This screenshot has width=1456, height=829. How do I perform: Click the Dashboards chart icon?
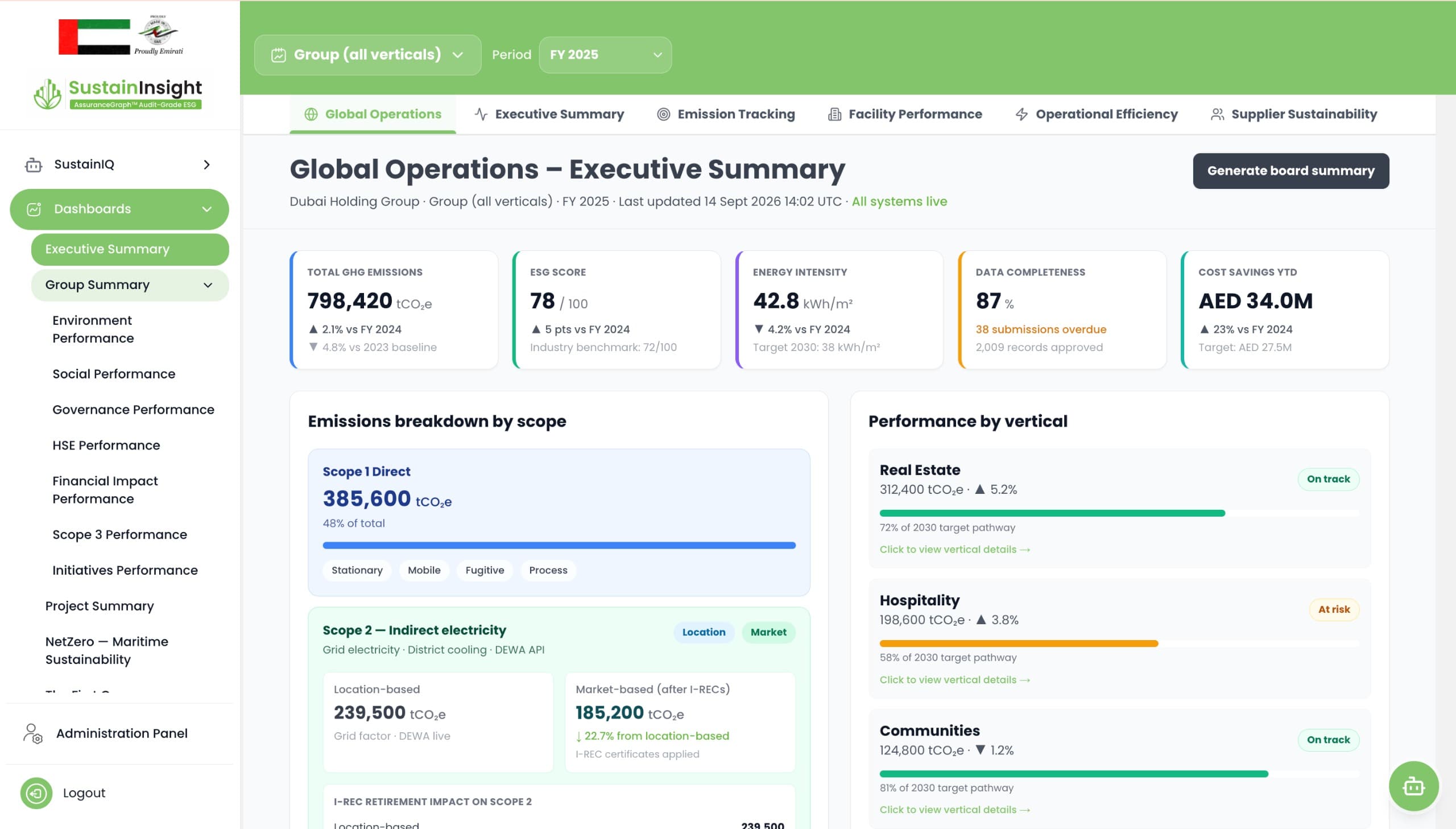(x=34, y=209)
